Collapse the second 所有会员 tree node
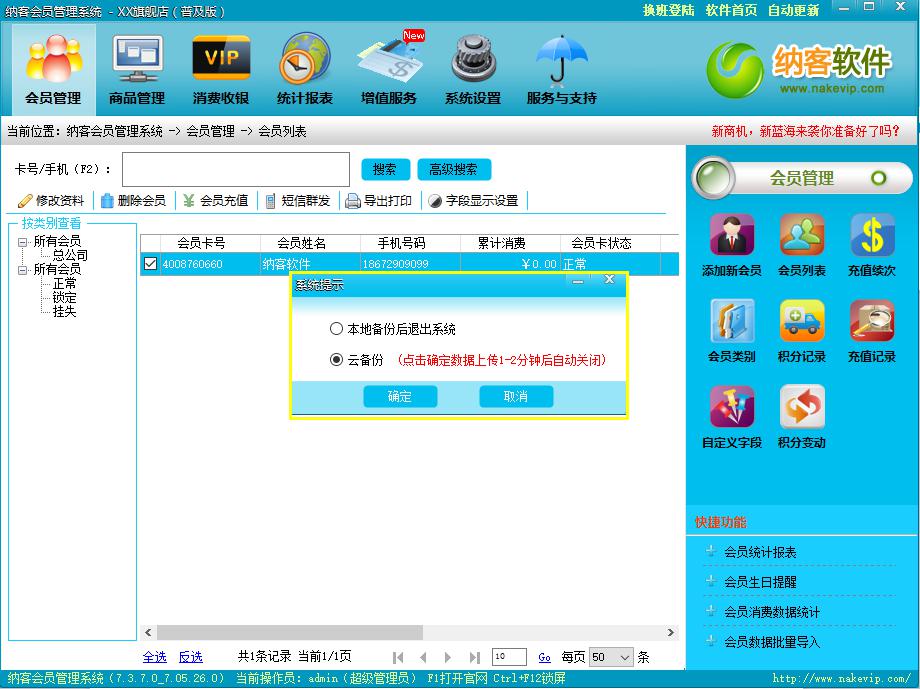Image resolution: width=920 pixels, height=689 pixels. tap(23, 269)
